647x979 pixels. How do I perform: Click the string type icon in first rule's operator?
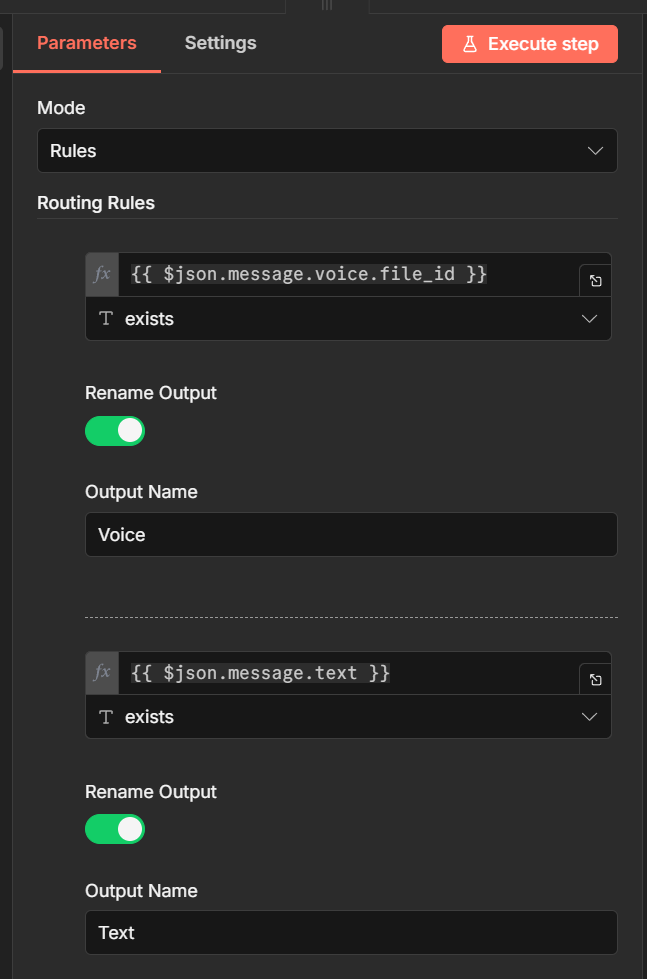[x=106, y=319]
